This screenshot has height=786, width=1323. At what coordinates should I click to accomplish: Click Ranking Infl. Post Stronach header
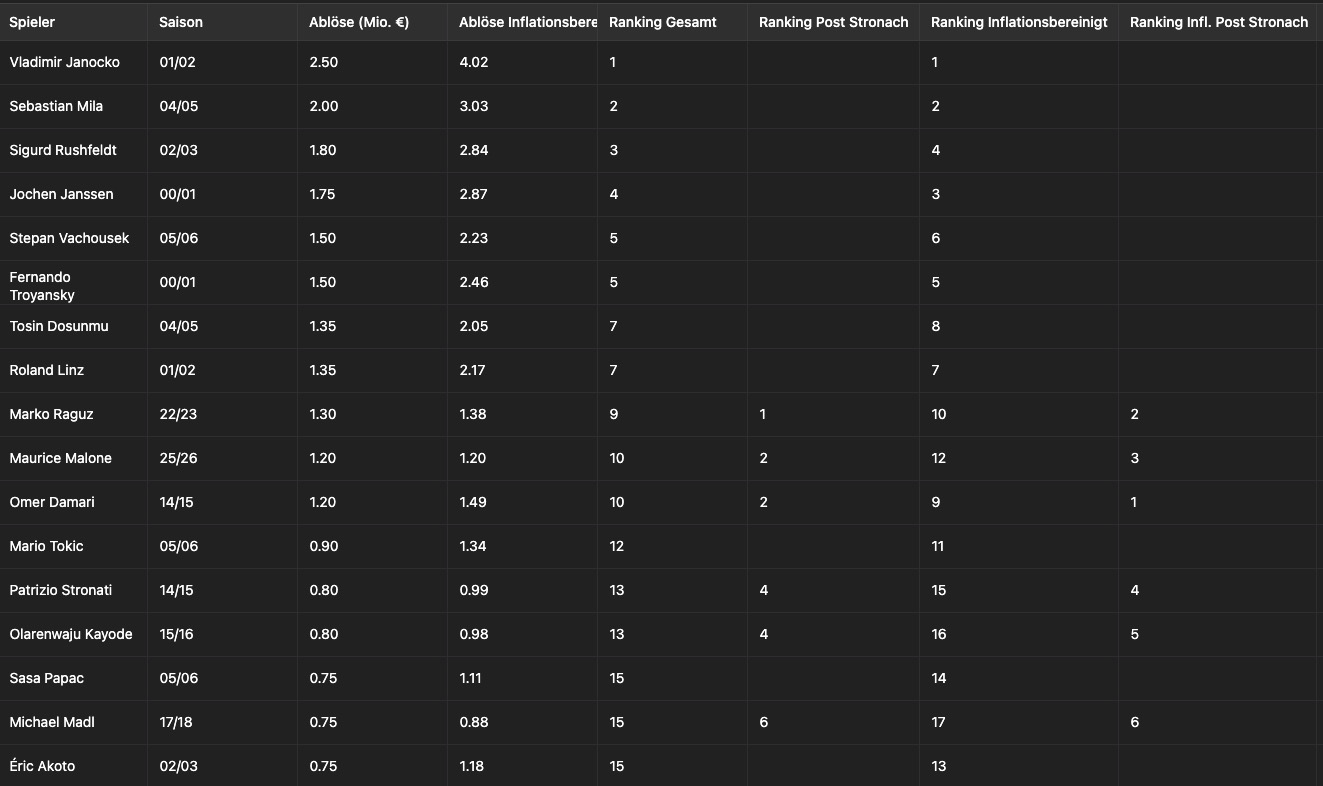tap(1219, 22)
